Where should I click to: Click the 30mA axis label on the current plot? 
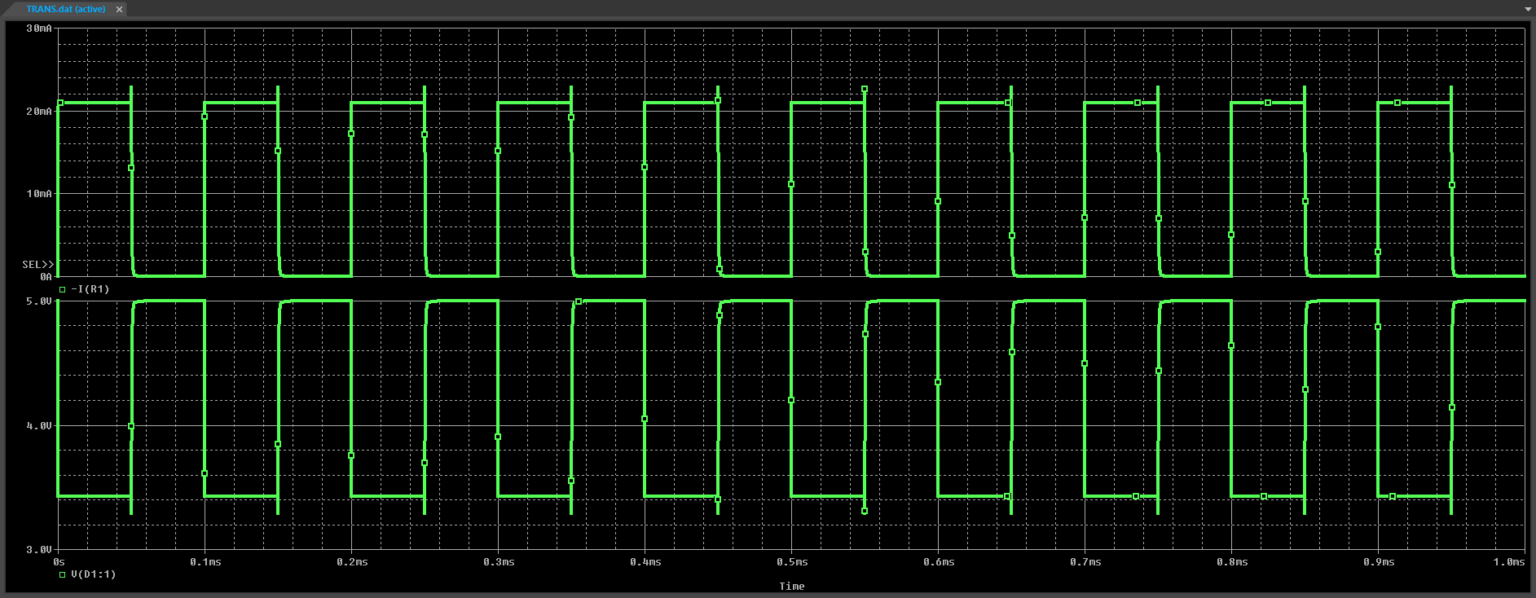pyautogui.click(x=41, y=28)
